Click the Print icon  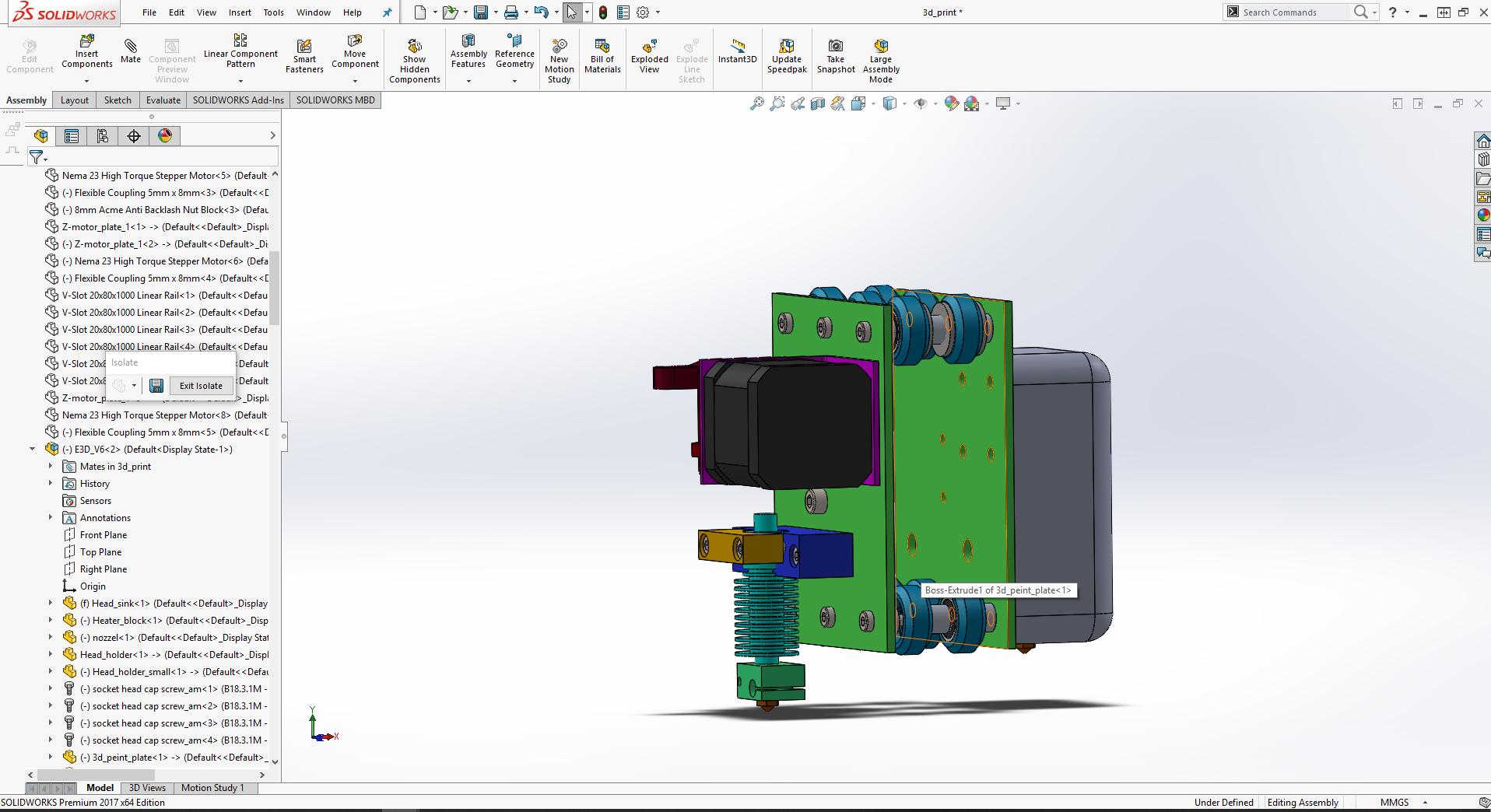pyautogui.click(x=511, y=12)
